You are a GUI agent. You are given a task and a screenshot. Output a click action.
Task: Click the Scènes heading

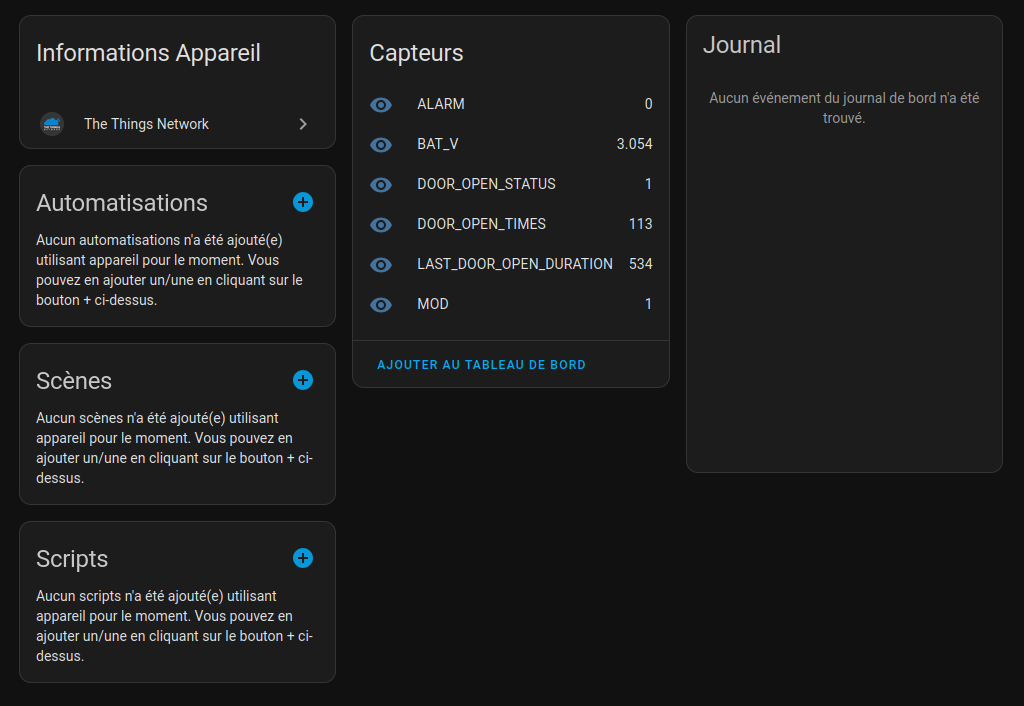[x=74, y=381]
